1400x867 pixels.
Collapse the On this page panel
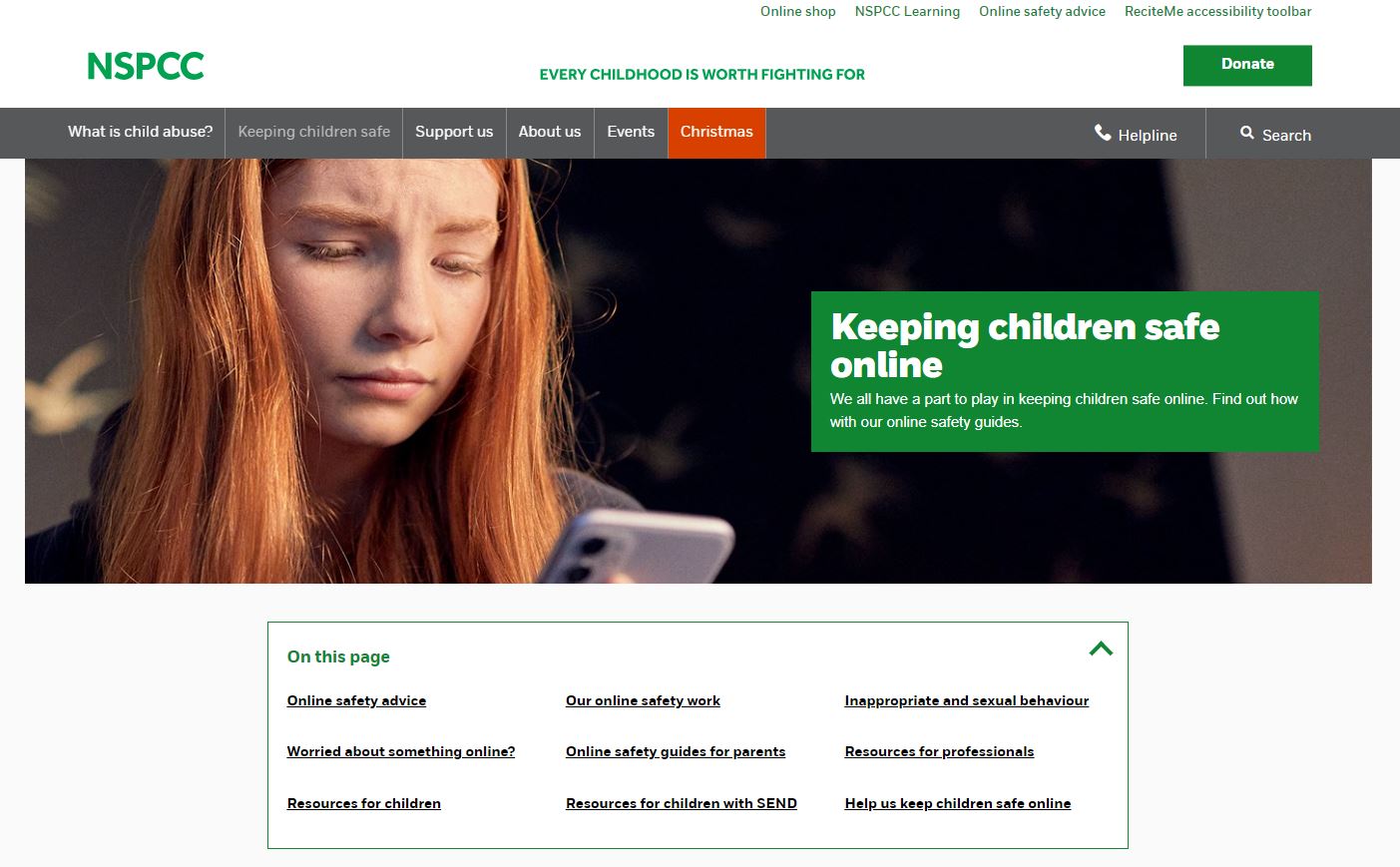coord(1101,649)
